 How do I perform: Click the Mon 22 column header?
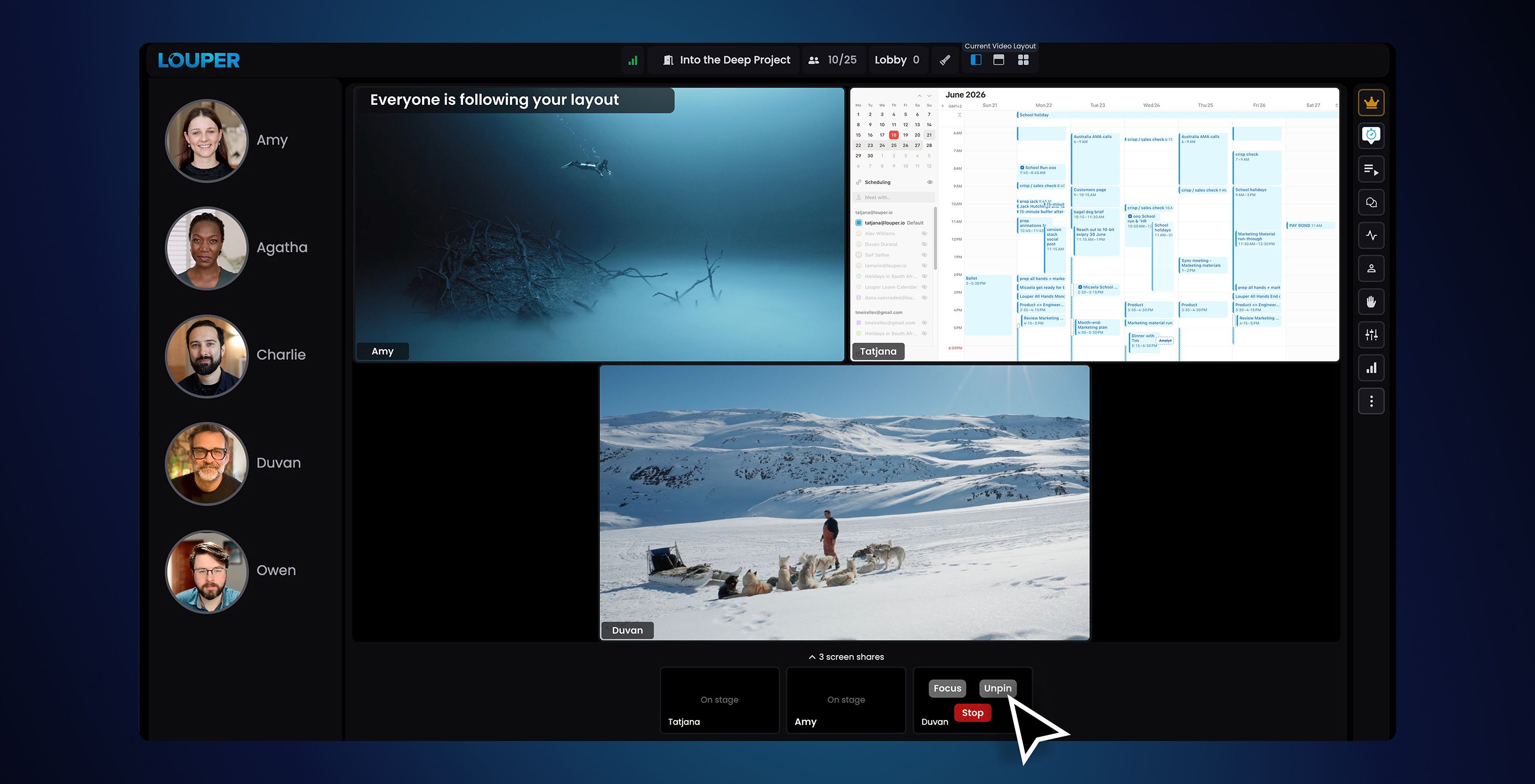(x=1043, y=105)
